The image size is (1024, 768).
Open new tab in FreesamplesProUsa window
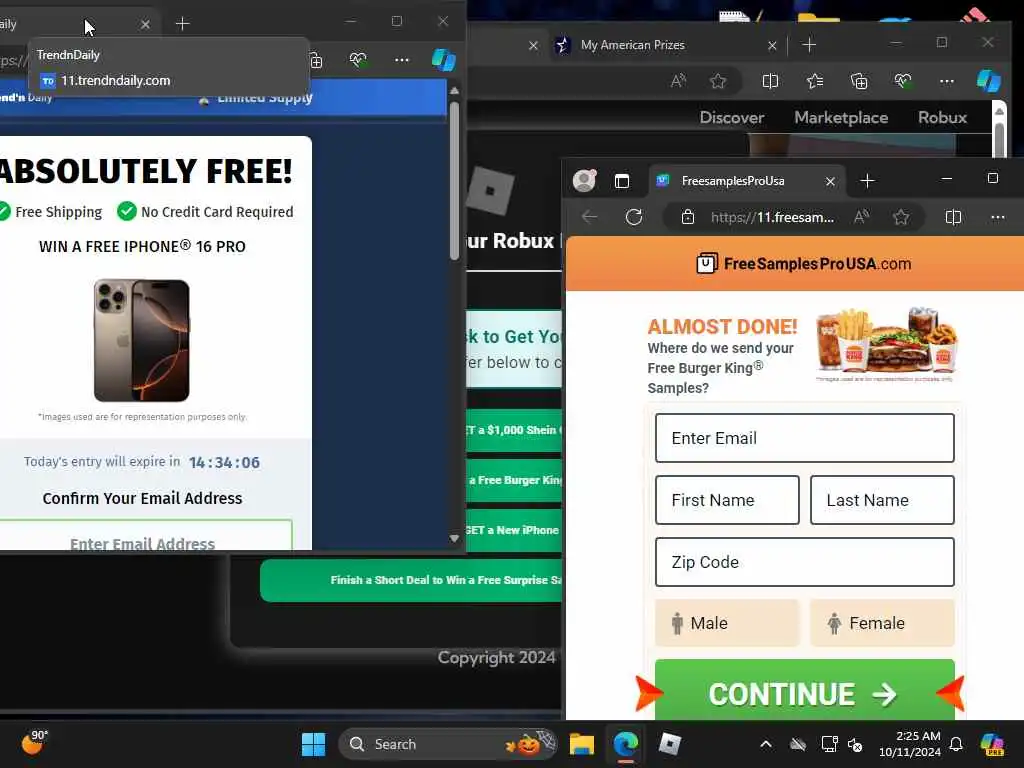(867, 181)
